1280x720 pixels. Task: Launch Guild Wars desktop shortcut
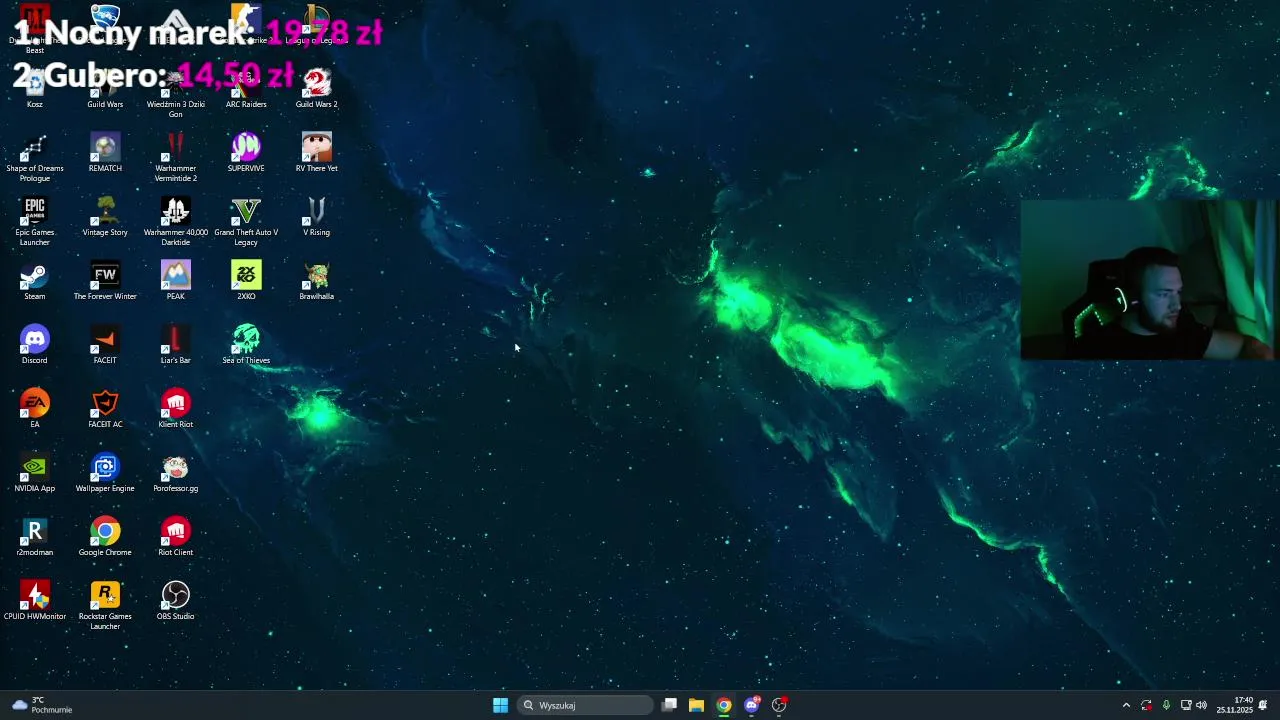(105, 88)
